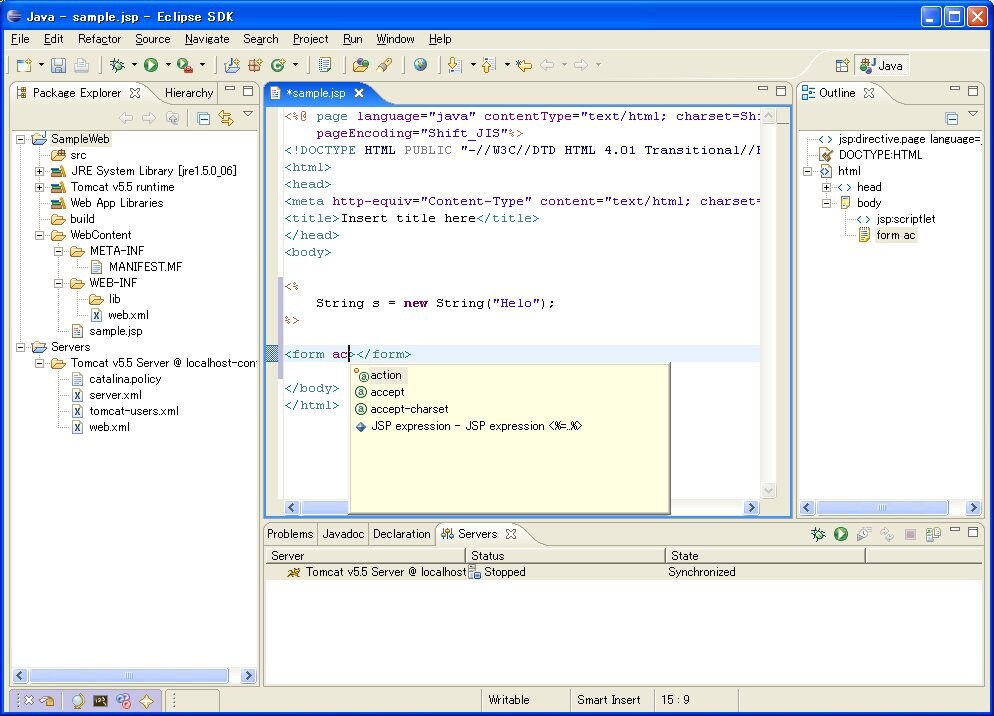Click the New Java Class icon
The width and height of the screenshot is (994, 716).
click(x=278, y=65)
